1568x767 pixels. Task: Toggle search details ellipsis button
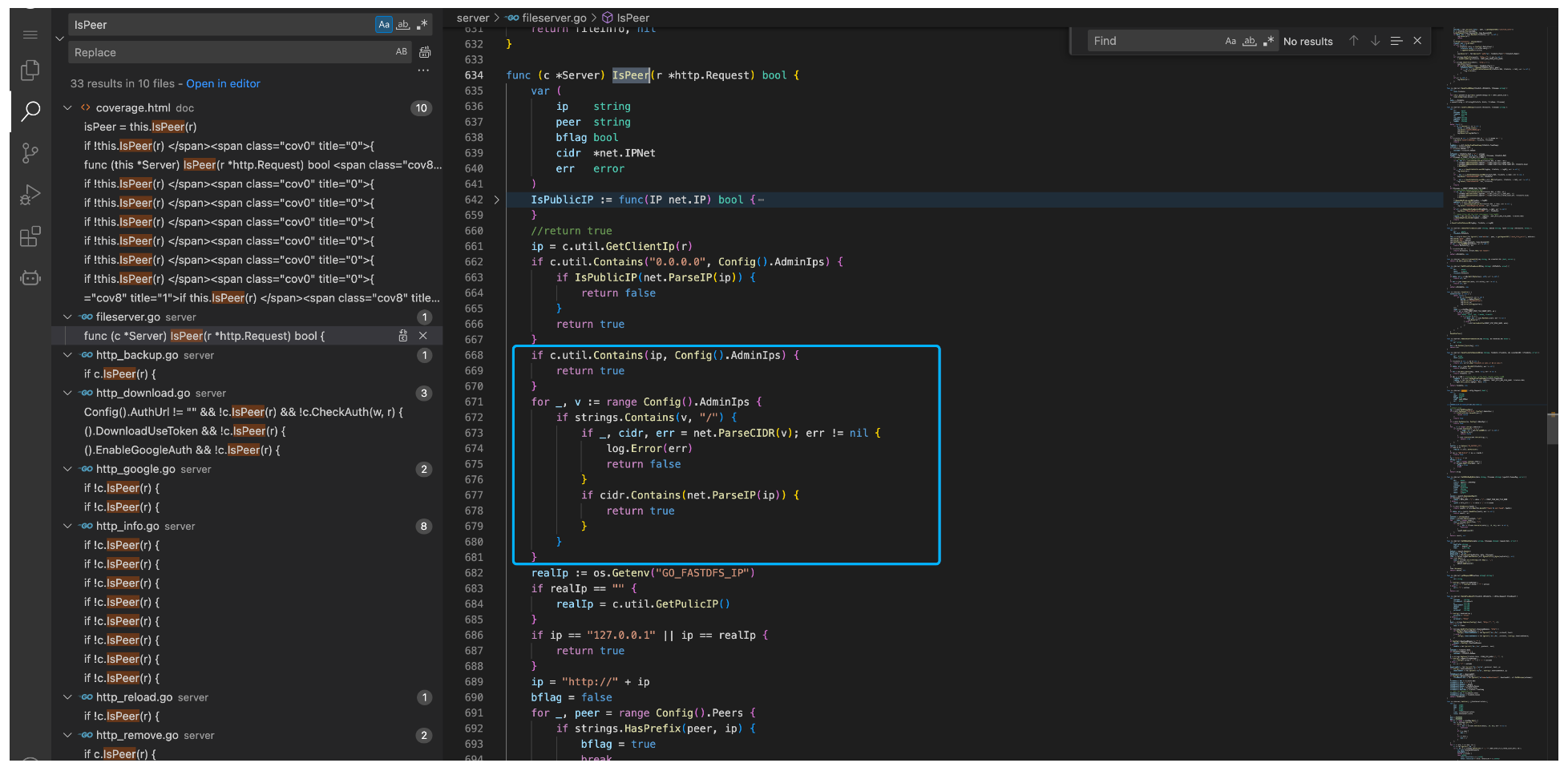point(423,71)
